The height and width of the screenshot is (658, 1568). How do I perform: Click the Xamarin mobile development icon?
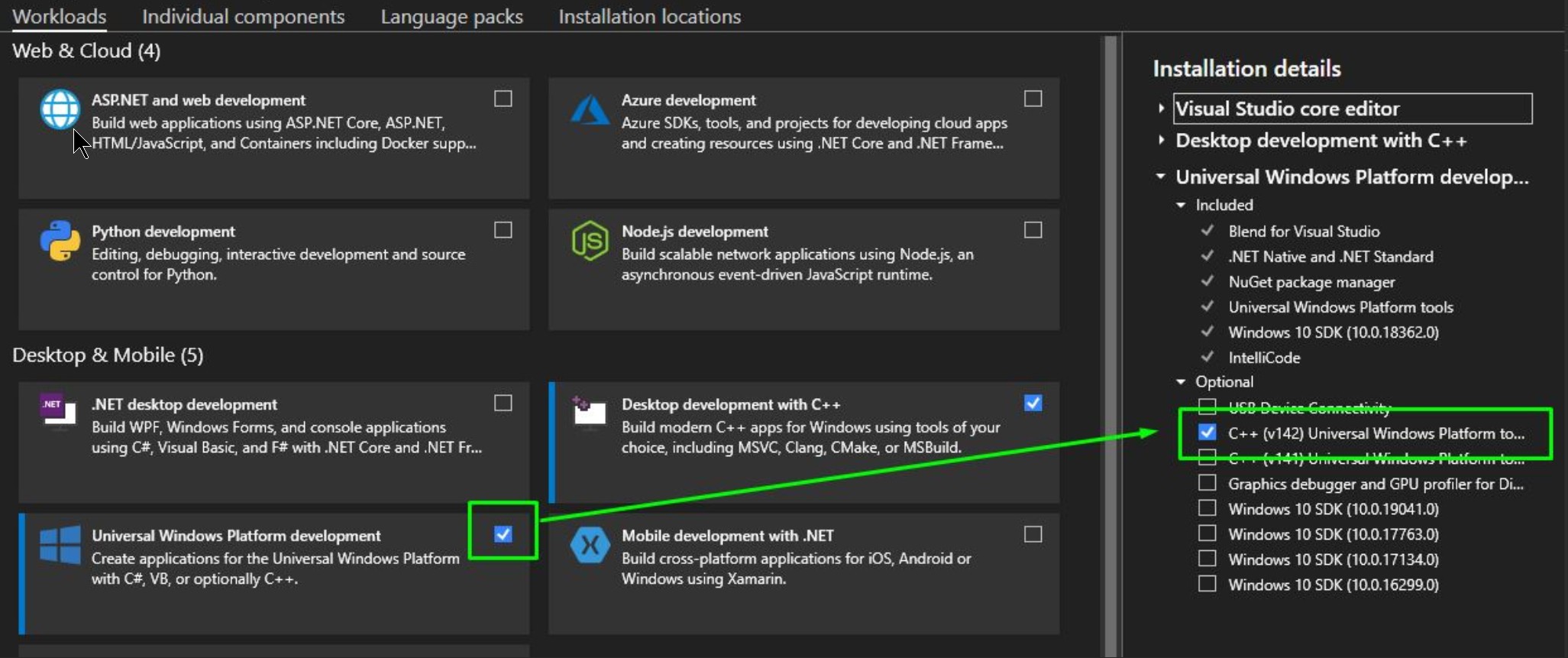click(x=590, y=545)
